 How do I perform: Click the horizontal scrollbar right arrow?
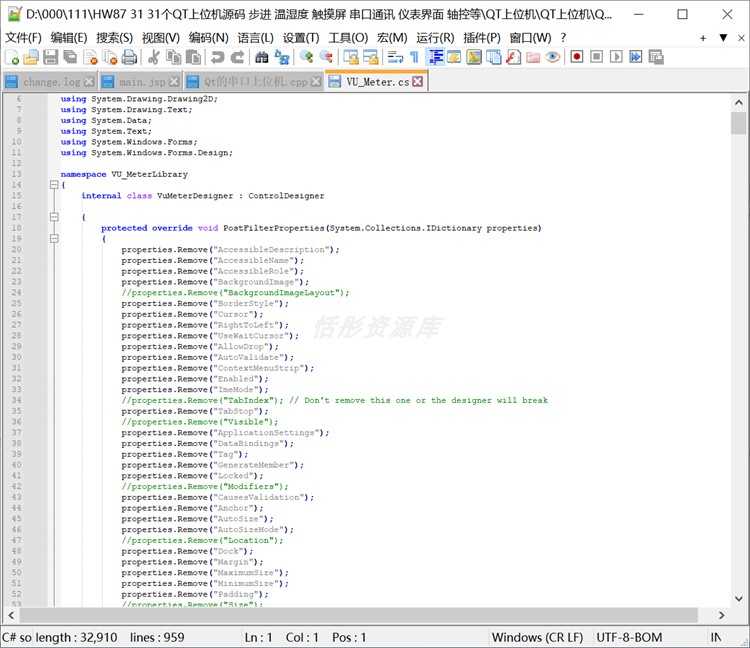coord(722,615)
